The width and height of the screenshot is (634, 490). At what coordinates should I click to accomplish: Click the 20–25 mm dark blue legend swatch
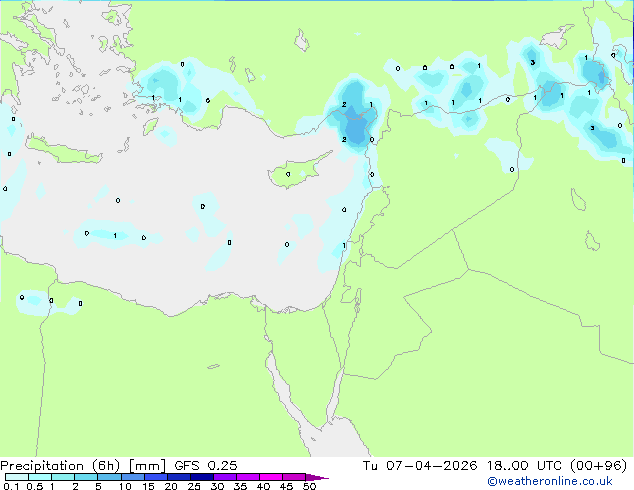point(179,477)
